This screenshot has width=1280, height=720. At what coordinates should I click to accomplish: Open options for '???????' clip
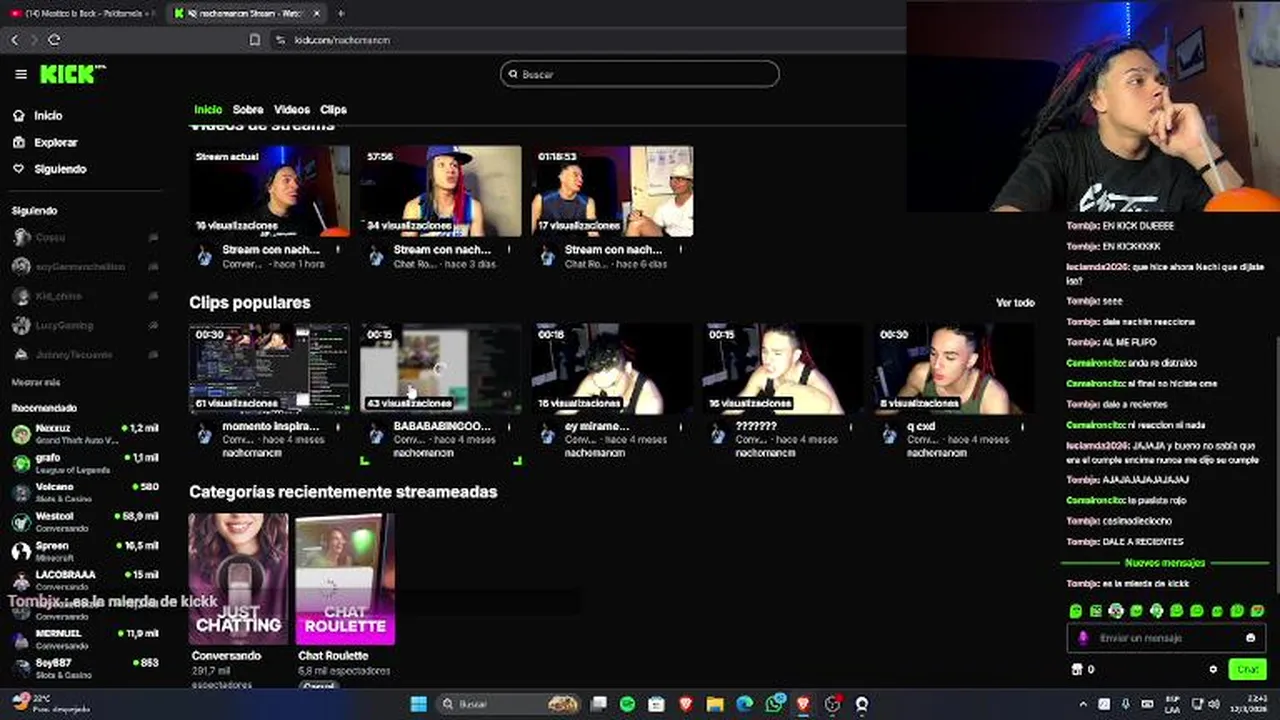tap(851, 427)
